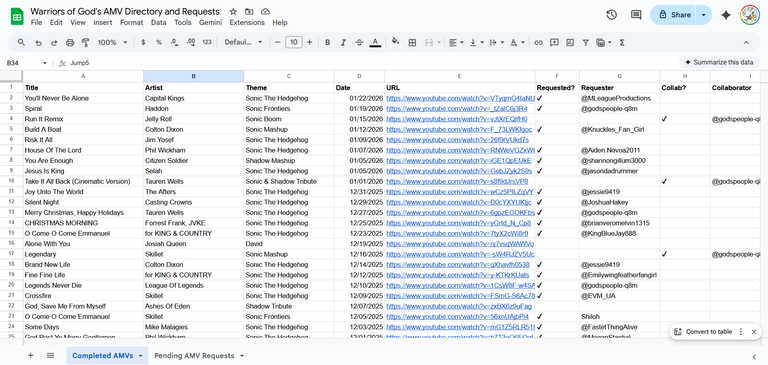Screen dimensions: 768x365
Task: Select column C header
Action: click(x=289, y=76)
